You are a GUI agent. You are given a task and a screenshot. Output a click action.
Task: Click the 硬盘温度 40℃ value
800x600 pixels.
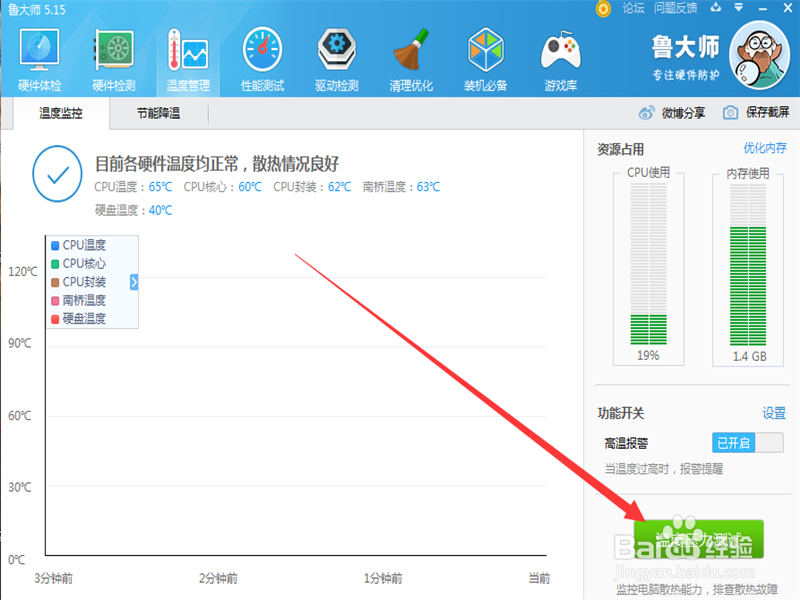(160, 210)
